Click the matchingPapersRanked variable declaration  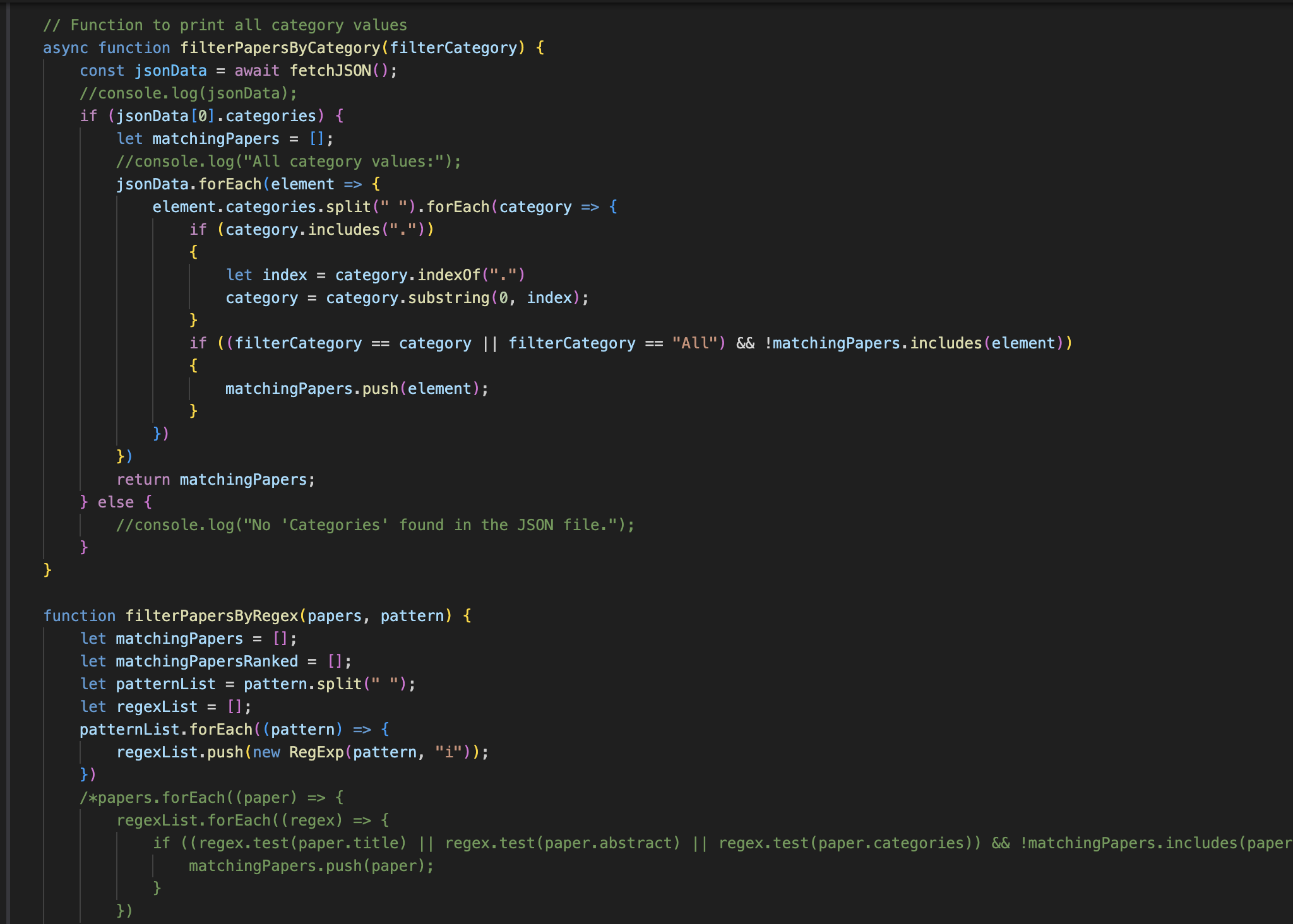[206, 661]
